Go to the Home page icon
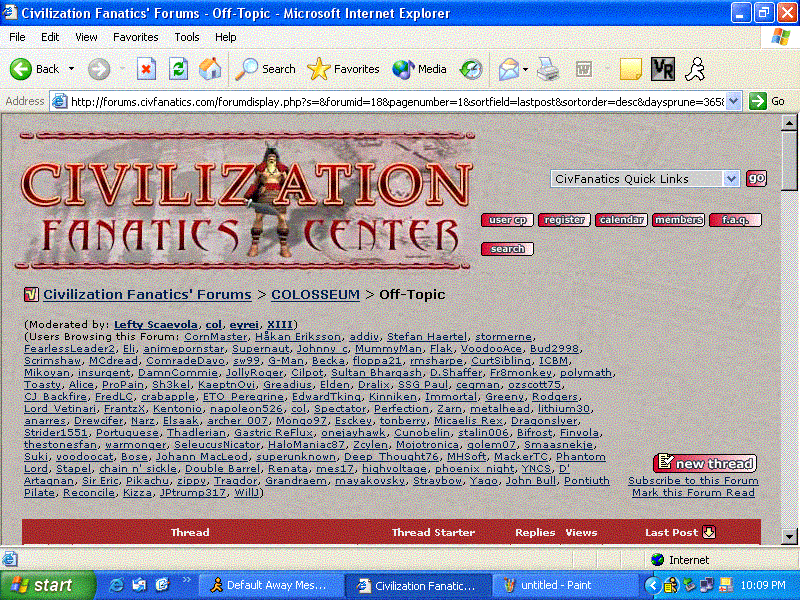This screenshot has width=800, height=600. [210, 69]
